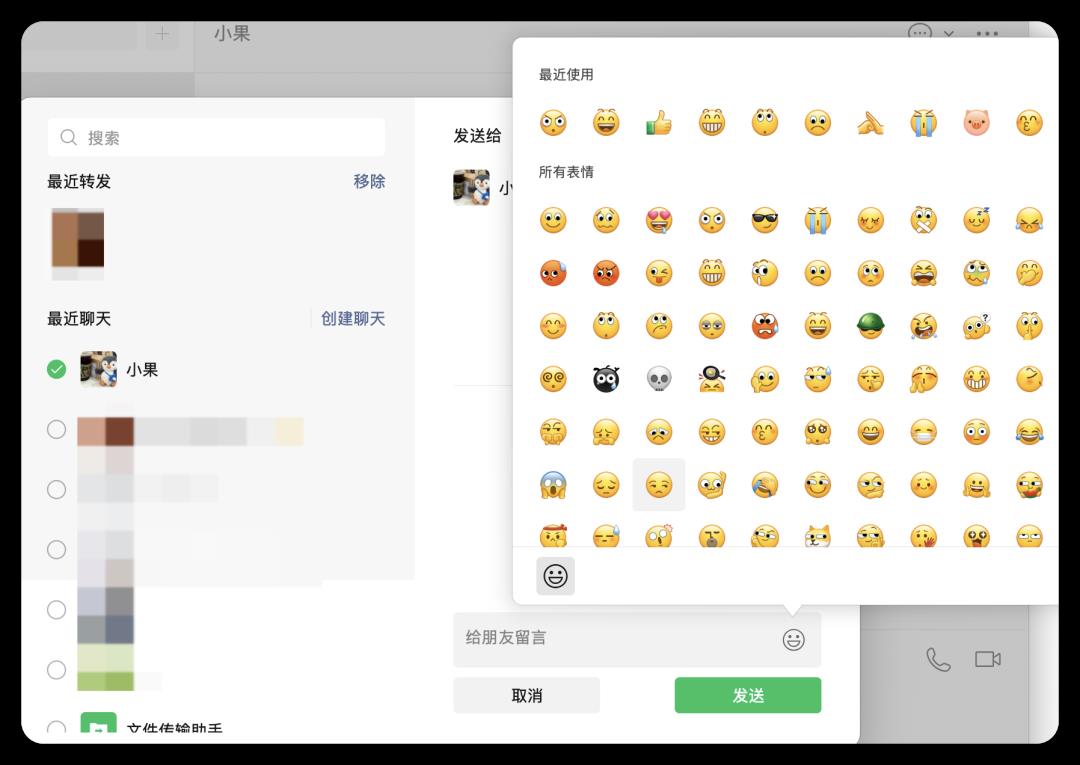Start a video call with the camera icon

(x=988, y=658)
